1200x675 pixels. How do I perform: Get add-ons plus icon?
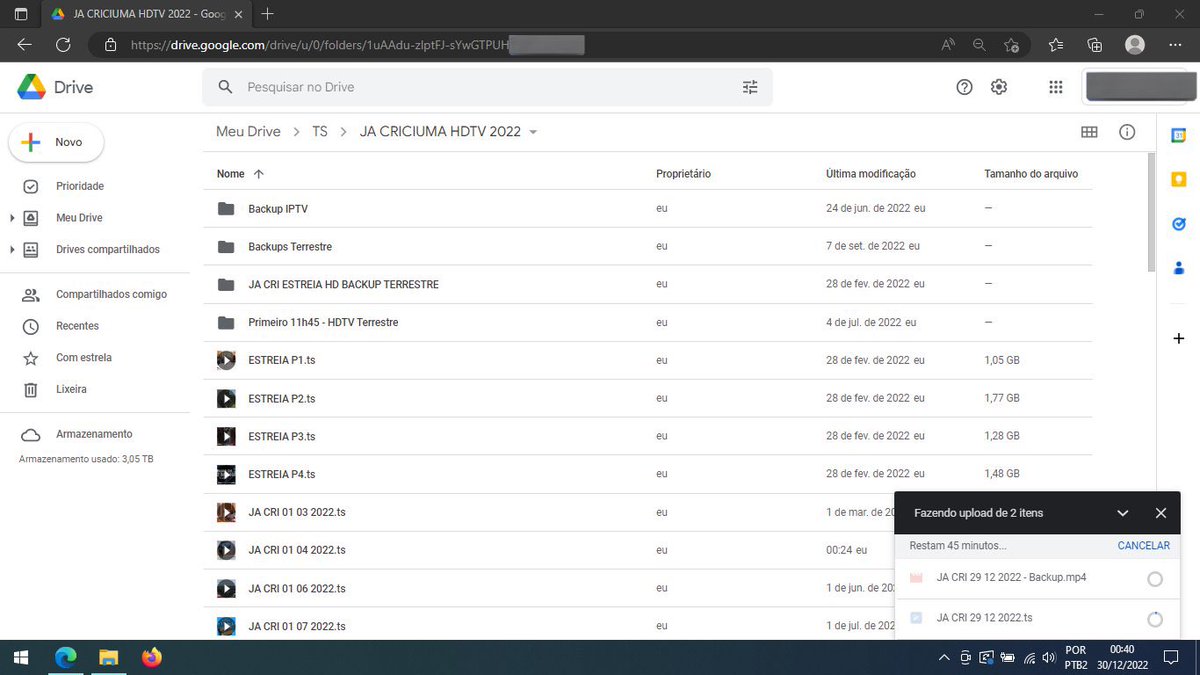[x=1179, y=339]
